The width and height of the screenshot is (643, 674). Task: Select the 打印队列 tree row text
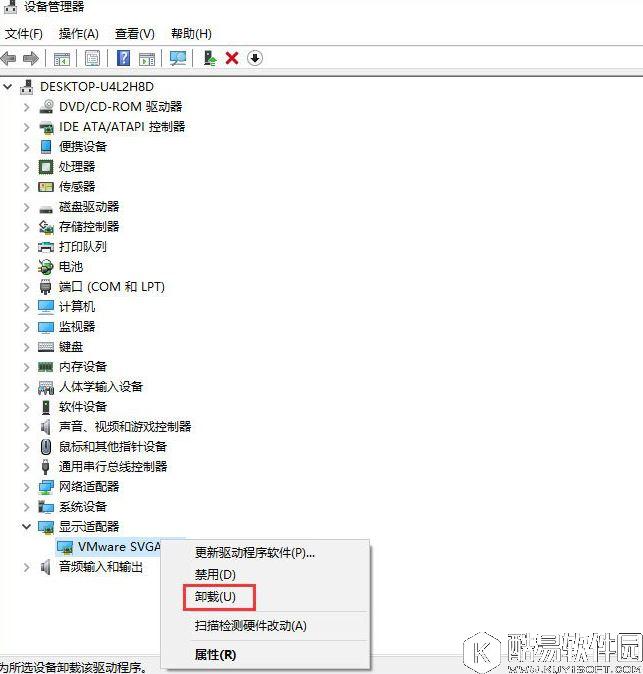pos(83,247)
